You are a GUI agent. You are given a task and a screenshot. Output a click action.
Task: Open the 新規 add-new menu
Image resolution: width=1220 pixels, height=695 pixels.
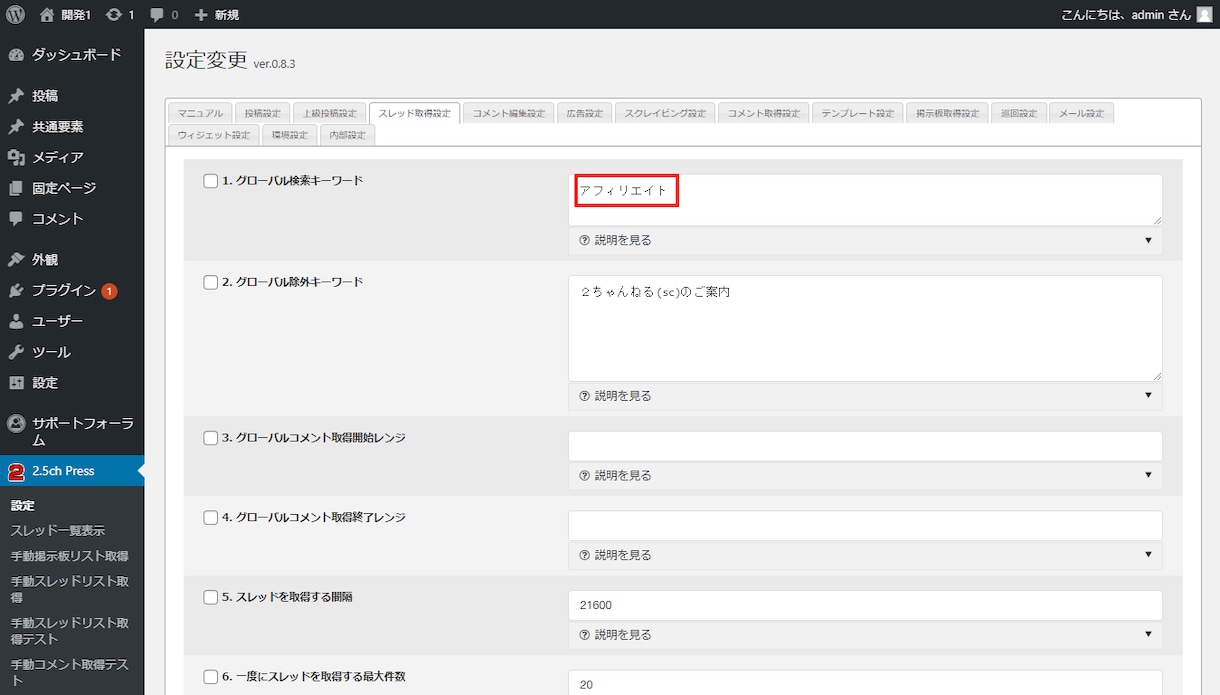(216, 14)
